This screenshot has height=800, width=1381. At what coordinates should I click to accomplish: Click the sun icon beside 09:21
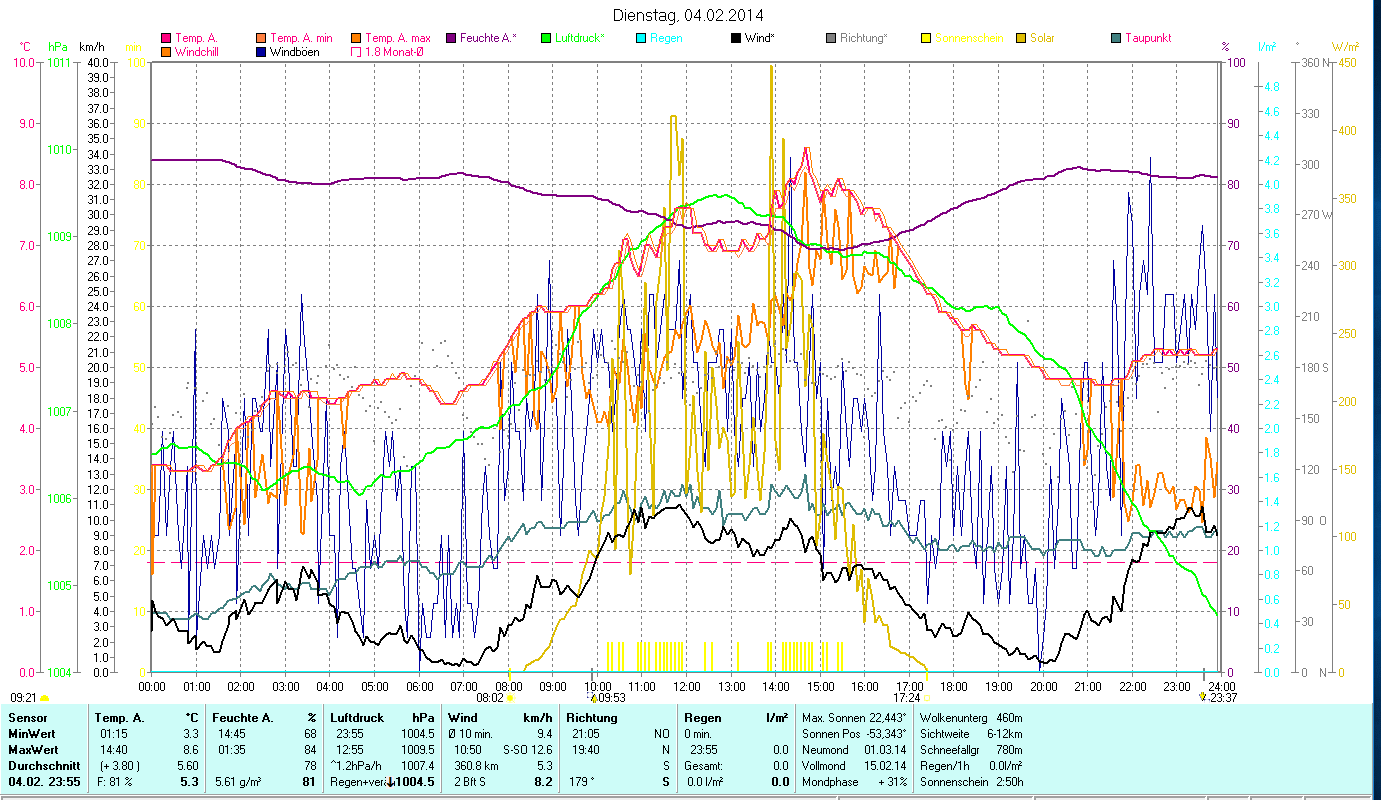(44, 698)
